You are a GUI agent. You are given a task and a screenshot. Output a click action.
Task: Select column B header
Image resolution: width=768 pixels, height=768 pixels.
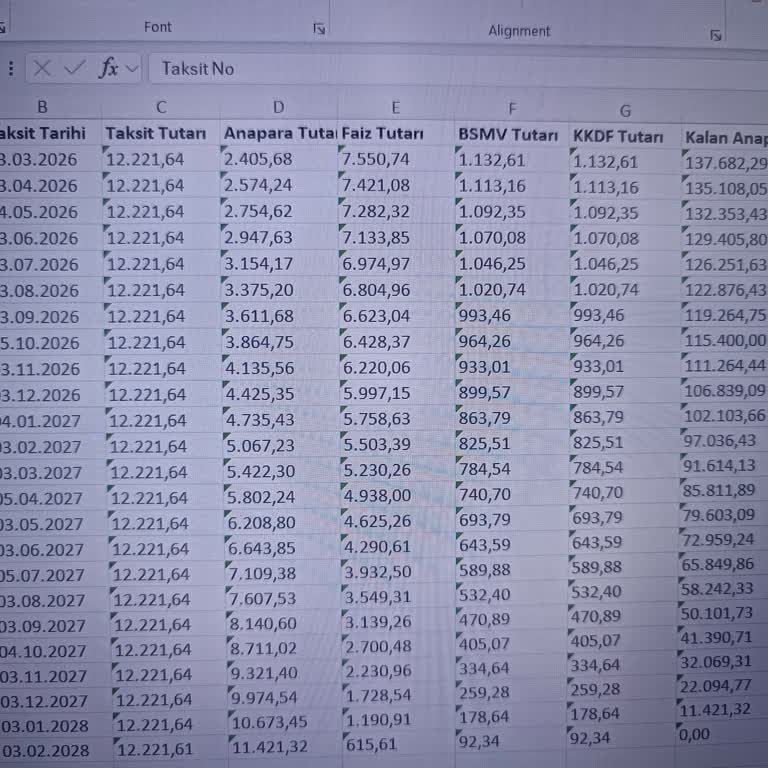click(x=43, y=106)
